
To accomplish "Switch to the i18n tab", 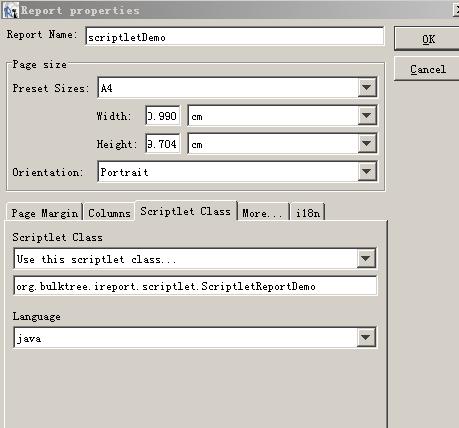I will click(308, 212).
